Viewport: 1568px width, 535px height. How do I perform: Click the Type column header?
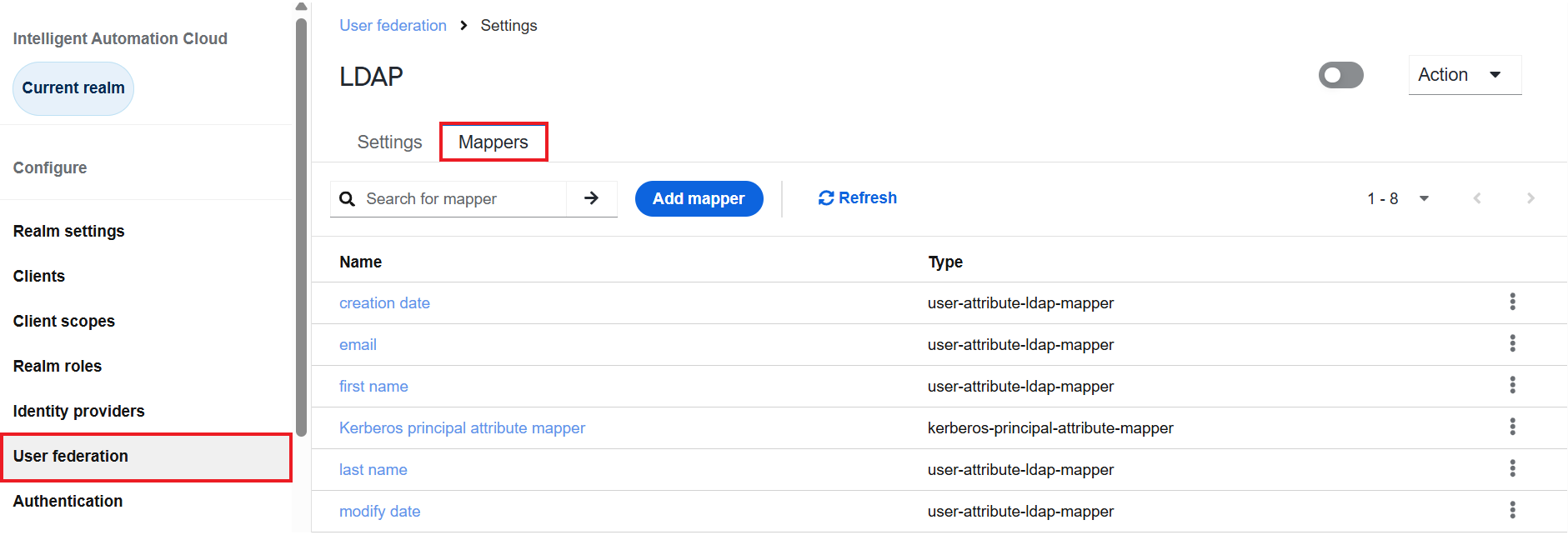tap(945, 262)
